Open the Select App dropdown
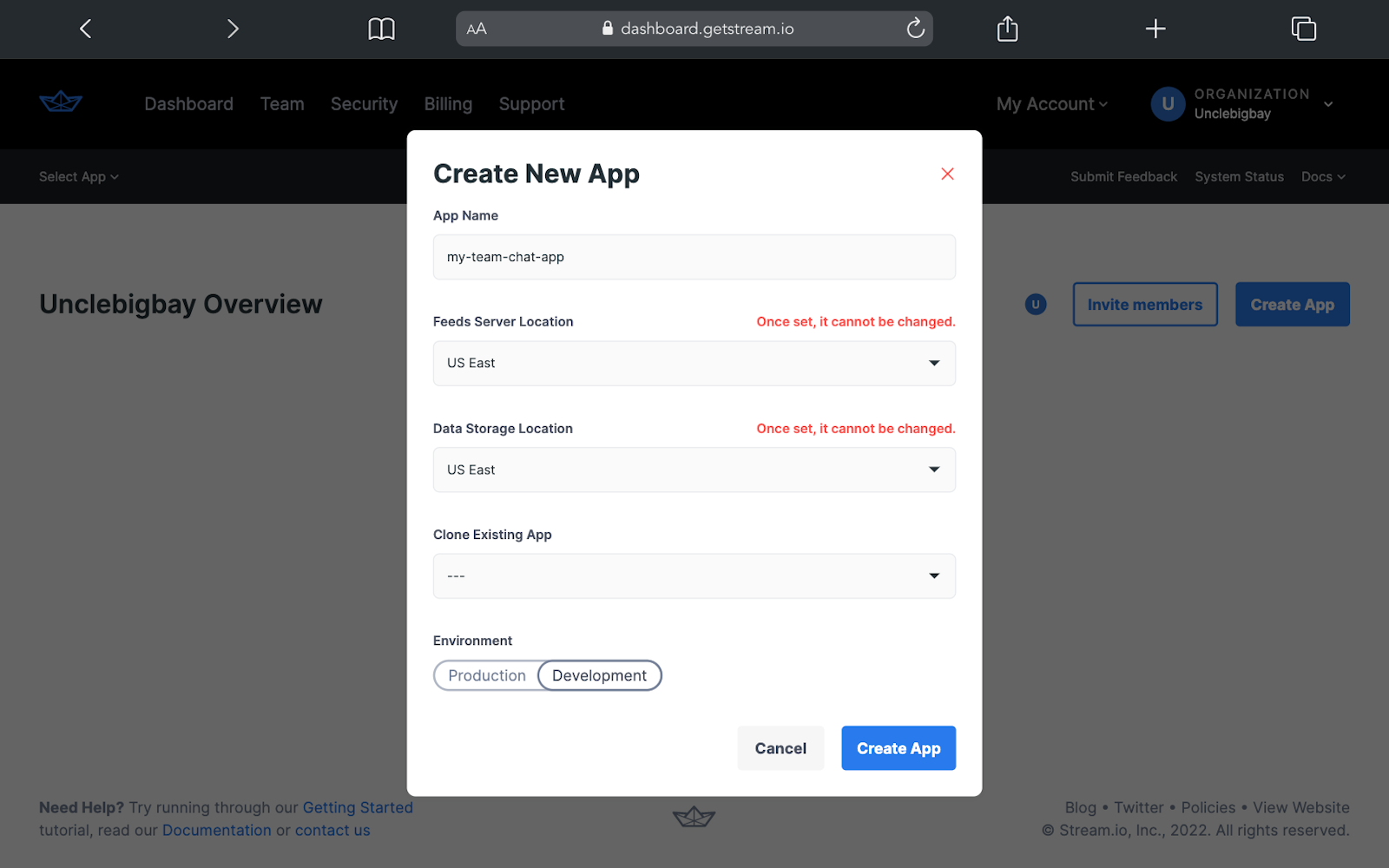This screenshot has width=1389, height=868. coord(78,176)
